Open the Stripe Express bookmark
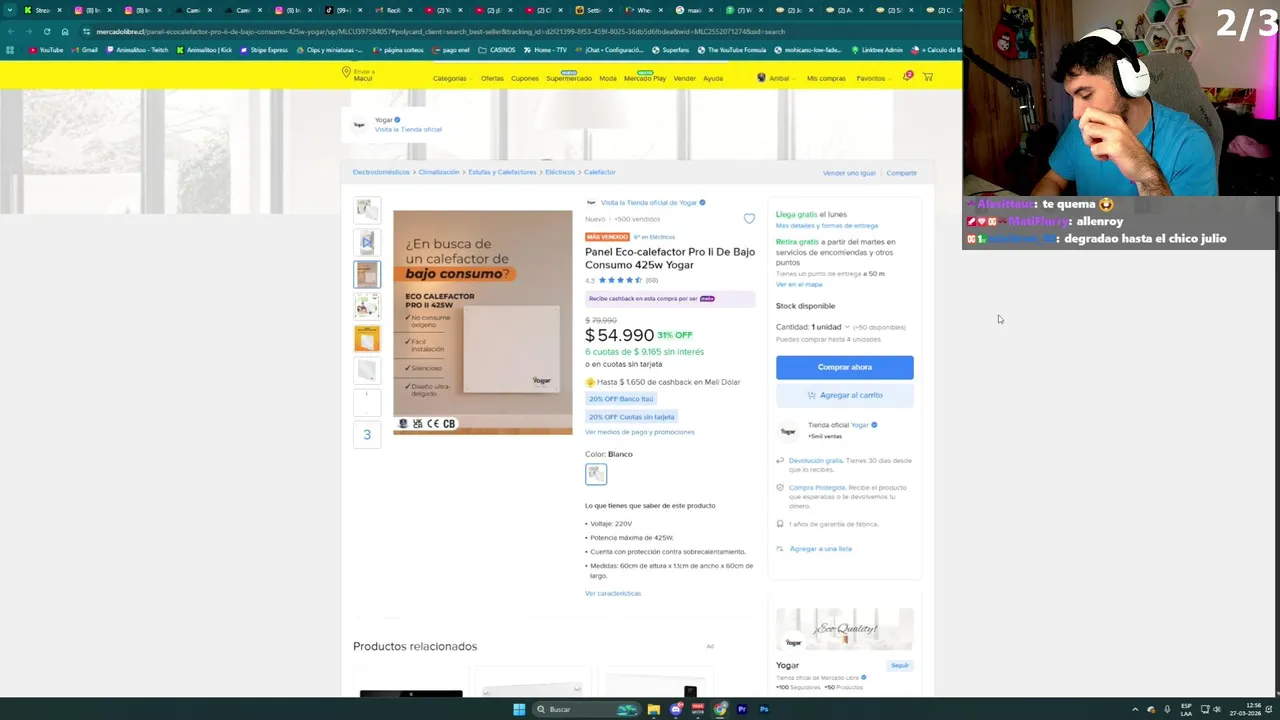The width and height of the screenshot is (1280, 720). tap(264, 50)
